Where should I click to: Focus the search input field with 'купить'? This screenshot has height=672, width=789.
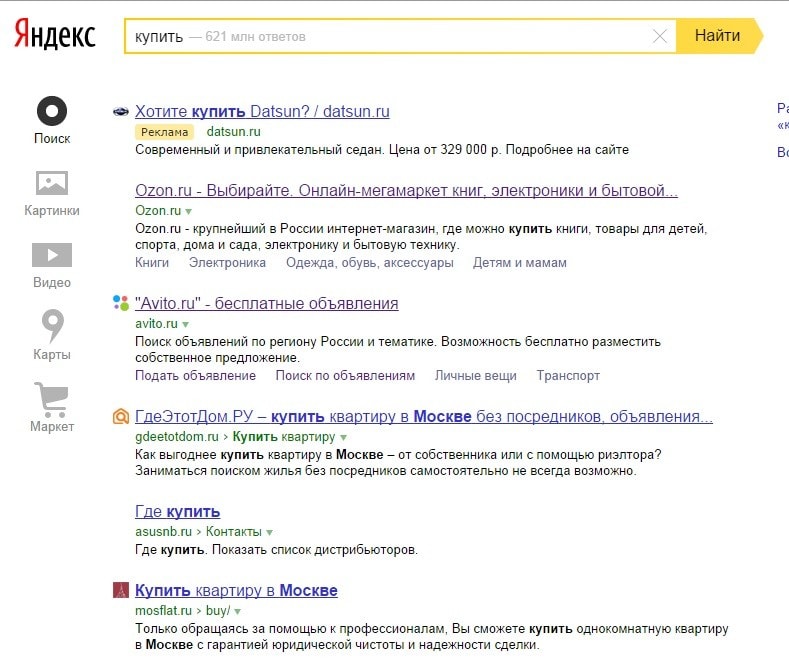(x=400, y=36)
